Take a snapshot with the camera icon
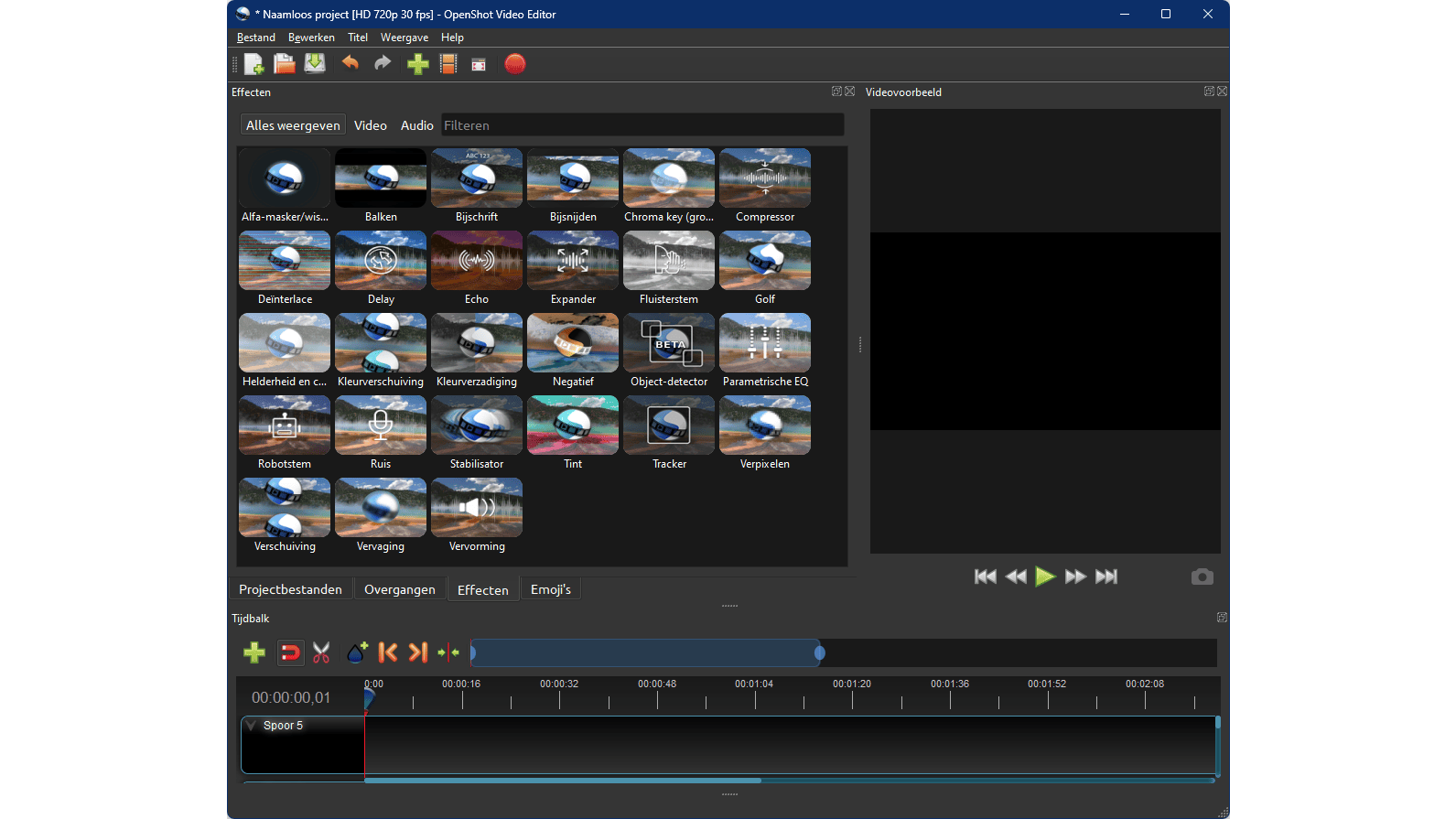The image size is (1456, 819). 1202,577
